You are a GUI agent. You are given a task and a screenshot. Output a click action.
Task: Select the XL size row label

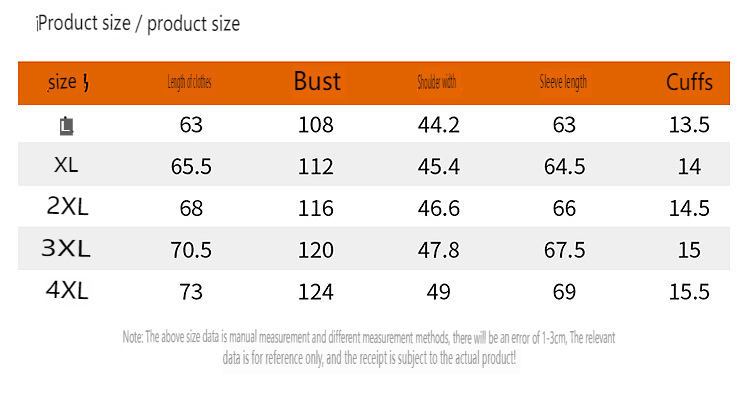coord(67,164)
